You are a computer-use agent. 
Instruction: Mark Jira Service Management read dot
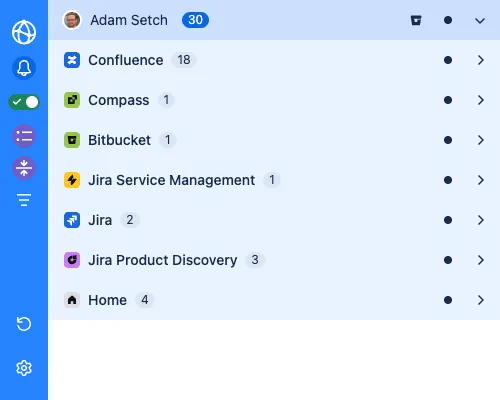coord(448,180)
